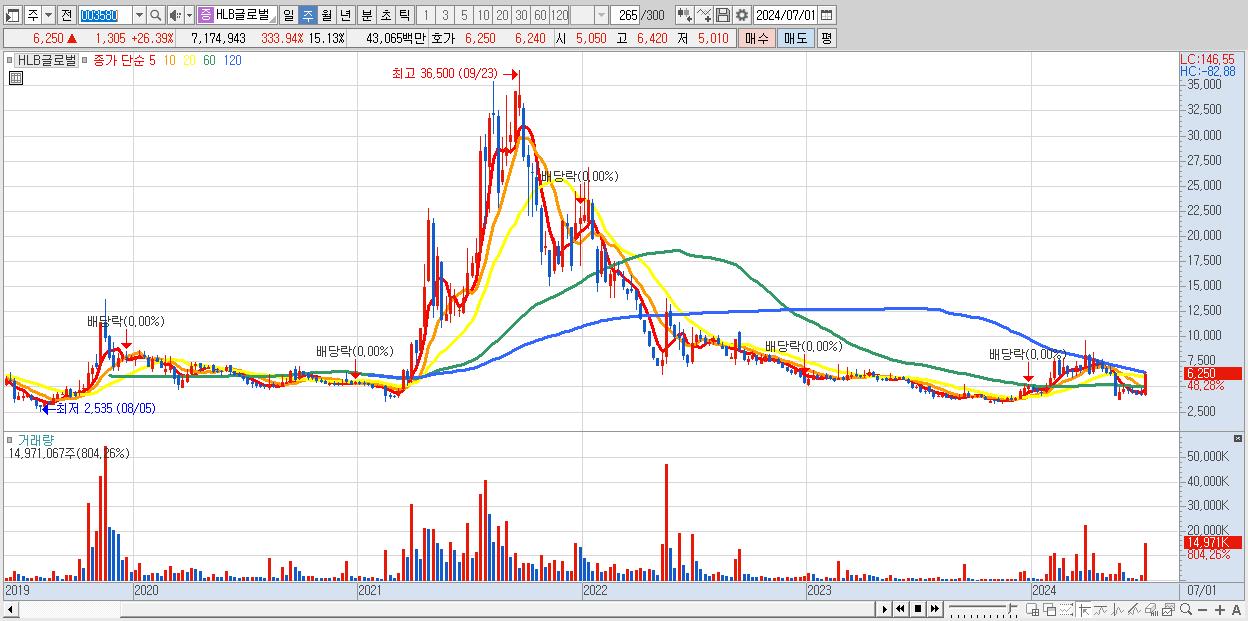1248x621 pixels.
Task: Click the speaker sound icon
Action: coord(174,15)
